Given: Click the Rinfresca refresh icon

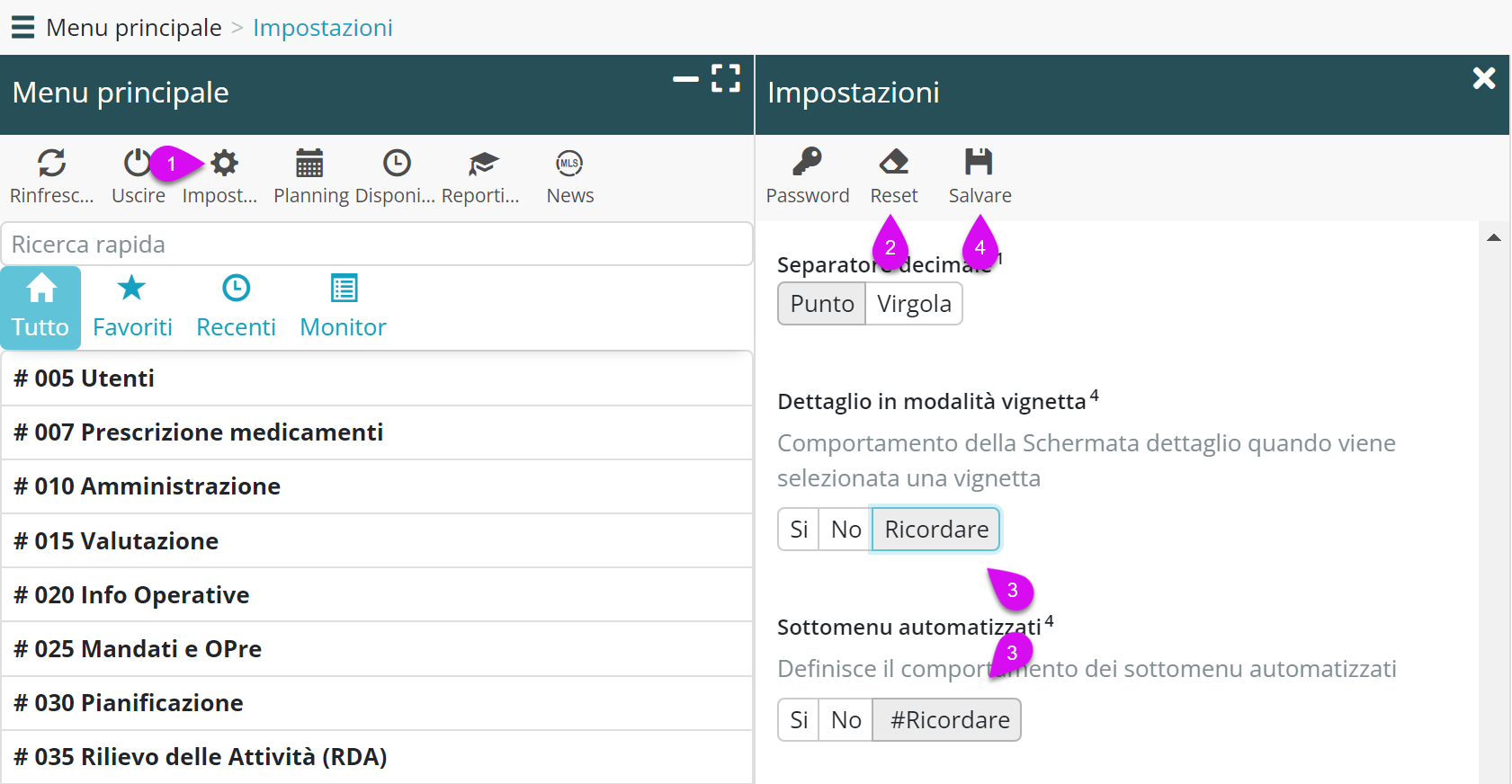Looking at the screenshot, I should tap(51, 164).
